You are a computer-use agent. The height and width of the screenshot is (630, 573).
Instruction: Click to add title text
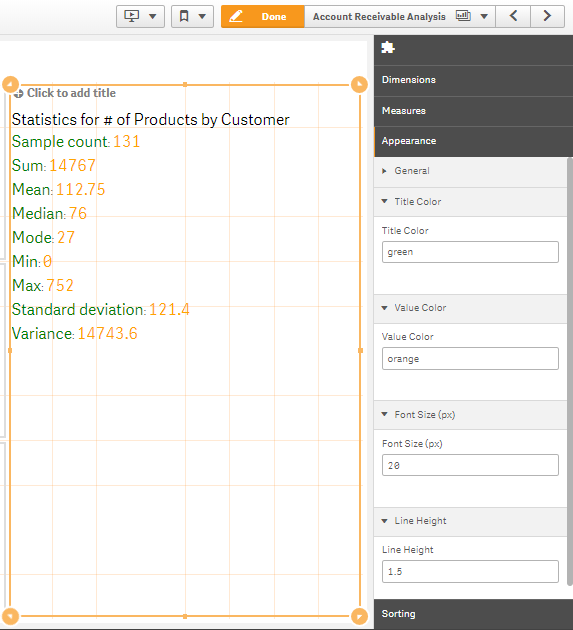pos(71,93)
